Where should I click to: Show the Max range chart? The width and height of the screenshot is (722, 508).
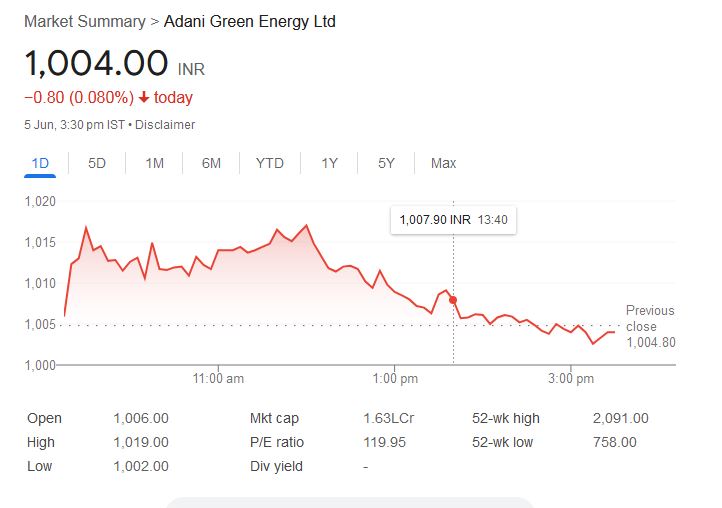[x=443, y=163]
